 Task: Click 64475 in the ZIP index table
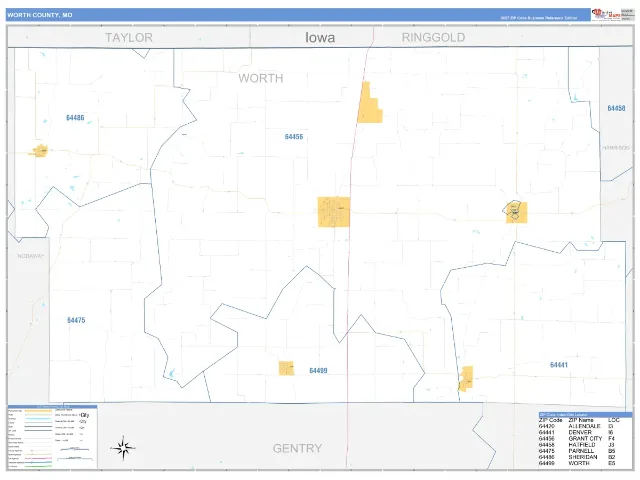click(x=547, y=451)
